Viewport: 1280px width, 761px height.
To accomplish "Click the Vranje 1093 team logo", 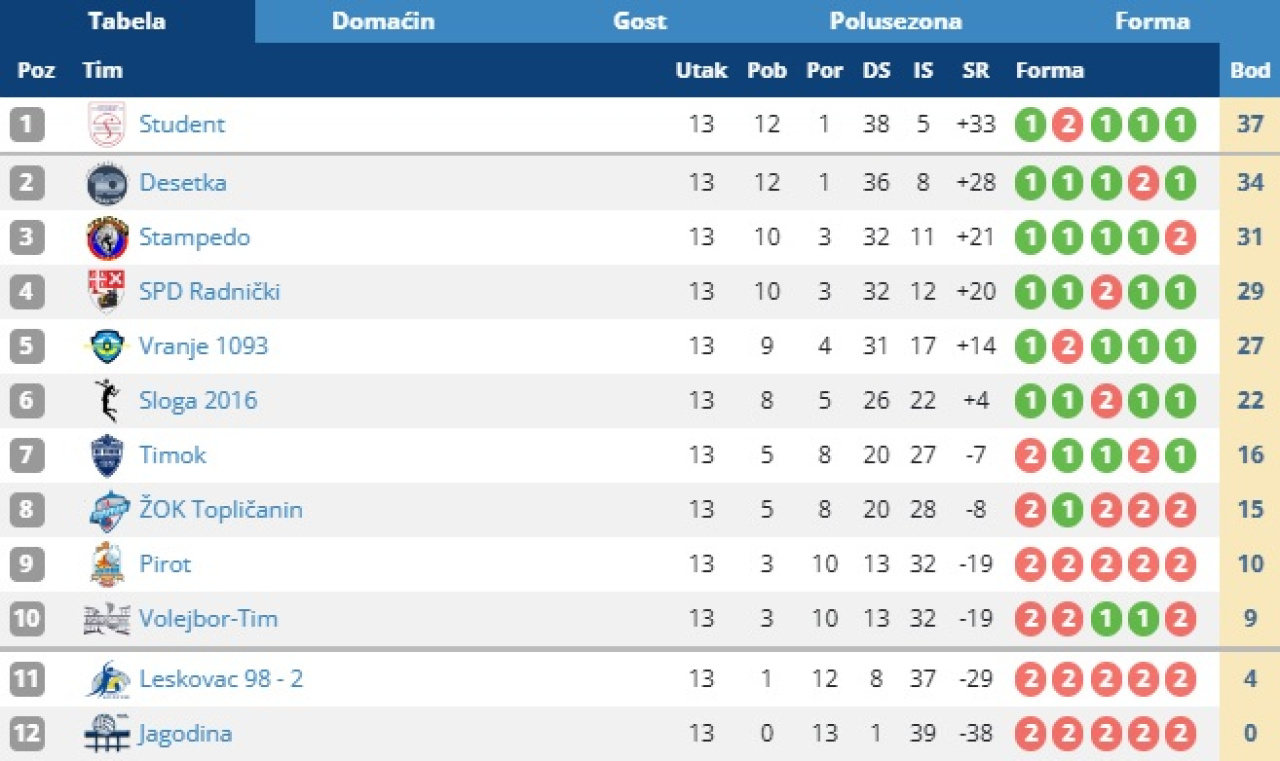I will tap(106, 347).
